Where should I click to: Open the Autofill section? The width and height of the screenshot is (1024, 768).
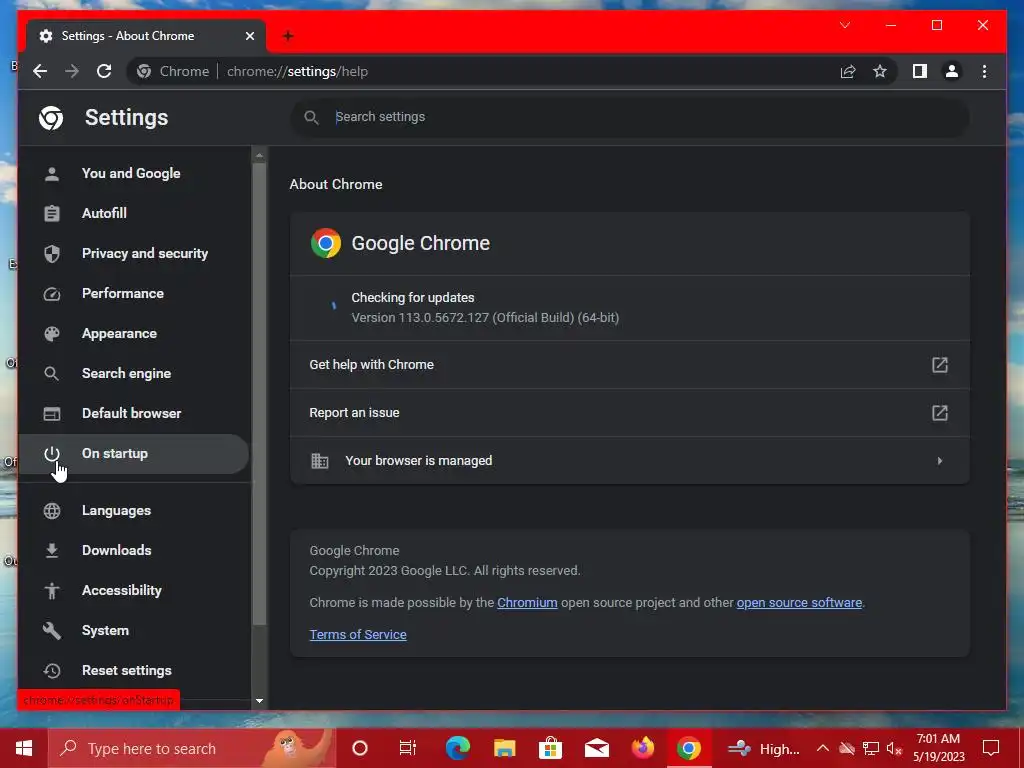[x=104, y=213]
